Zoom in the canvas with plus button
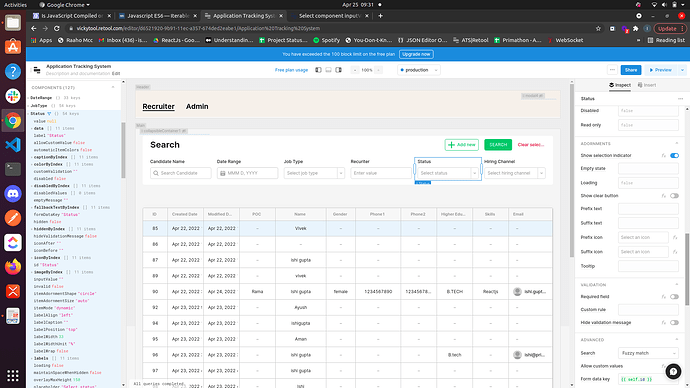 [378, 70]
